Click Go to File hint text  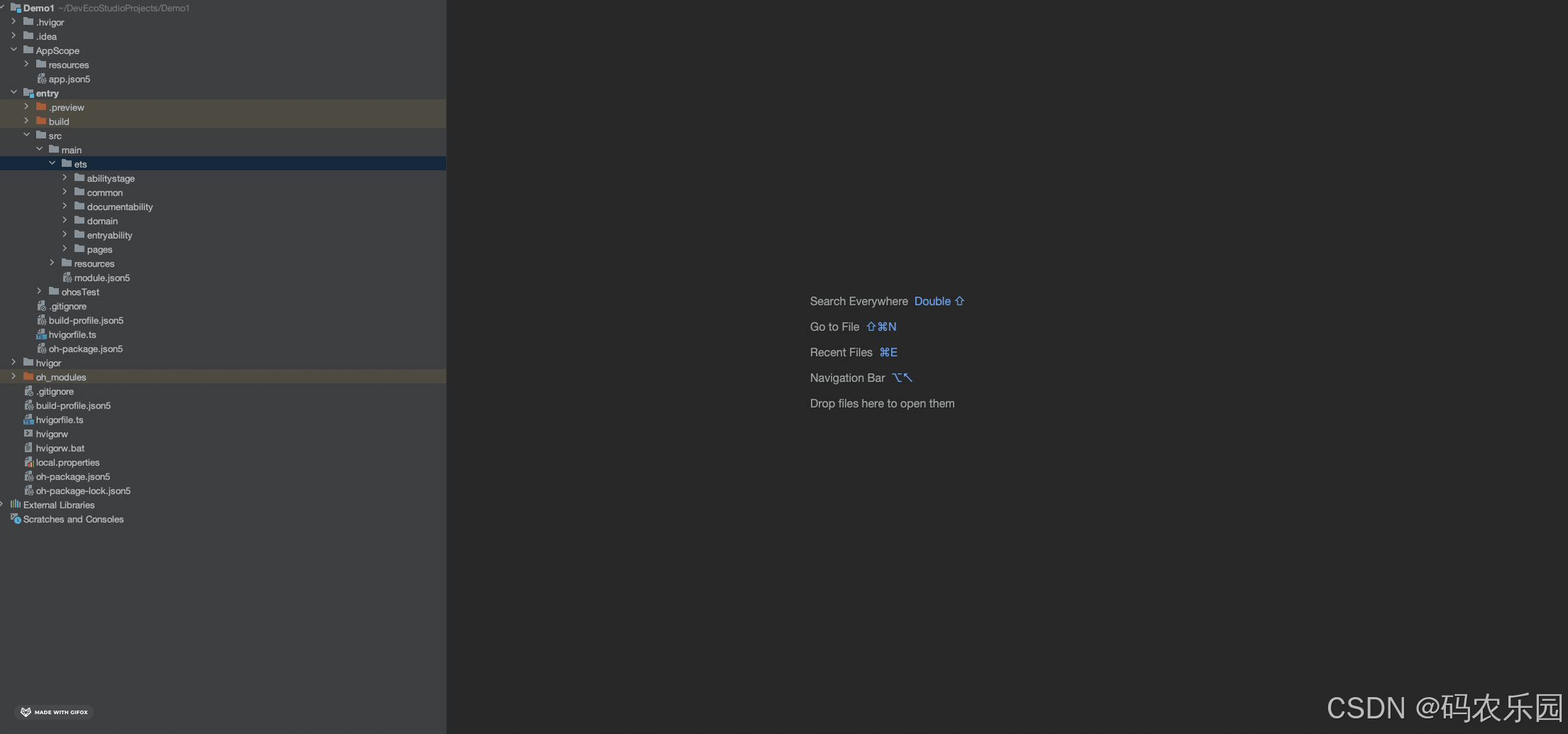click(x=834, y=327)
